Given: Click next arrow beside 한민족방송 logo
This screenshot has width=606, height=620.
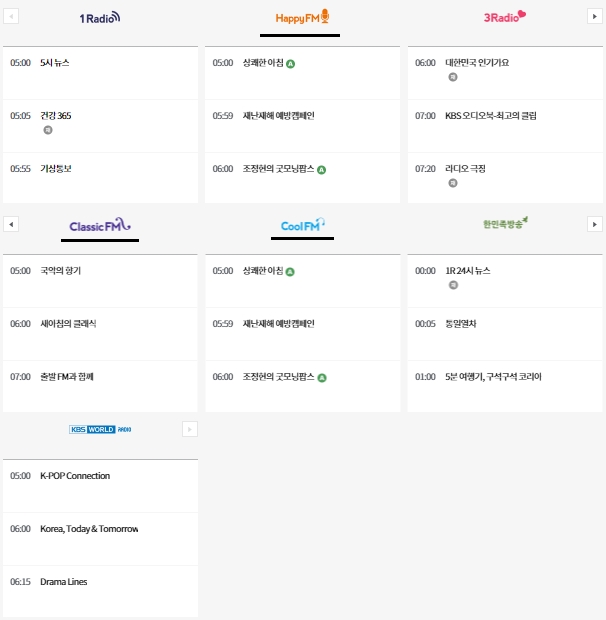Looking at the screenshot, I should (x=595, y=225).
